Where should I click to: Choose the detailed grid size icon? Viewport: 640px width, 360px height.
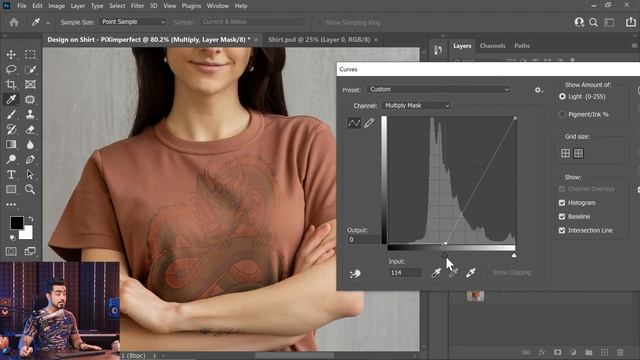point(578,153)
